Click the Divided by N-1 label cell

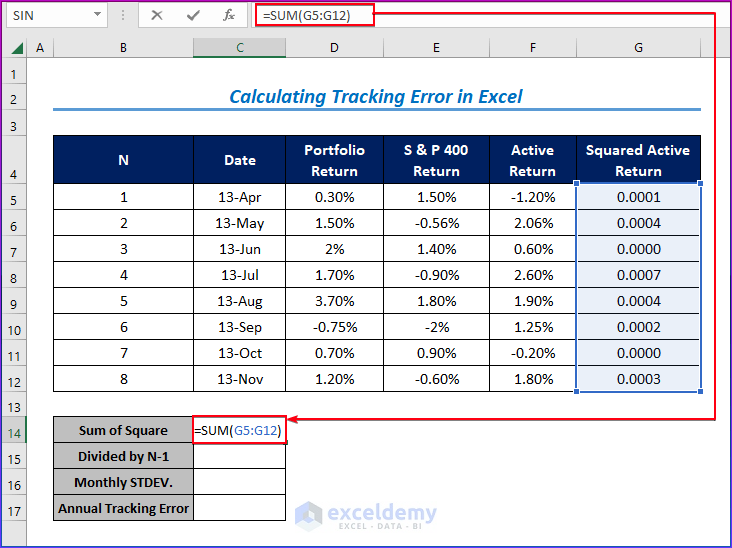point(123,456)
